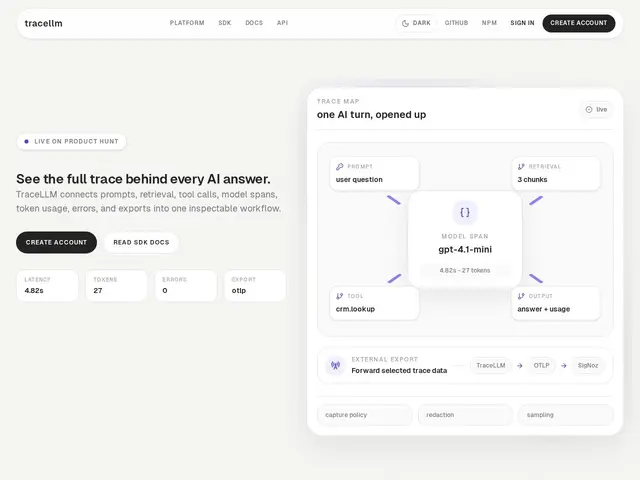Open the NPM link
Screen dimensions: 640x480
point(489,23)
